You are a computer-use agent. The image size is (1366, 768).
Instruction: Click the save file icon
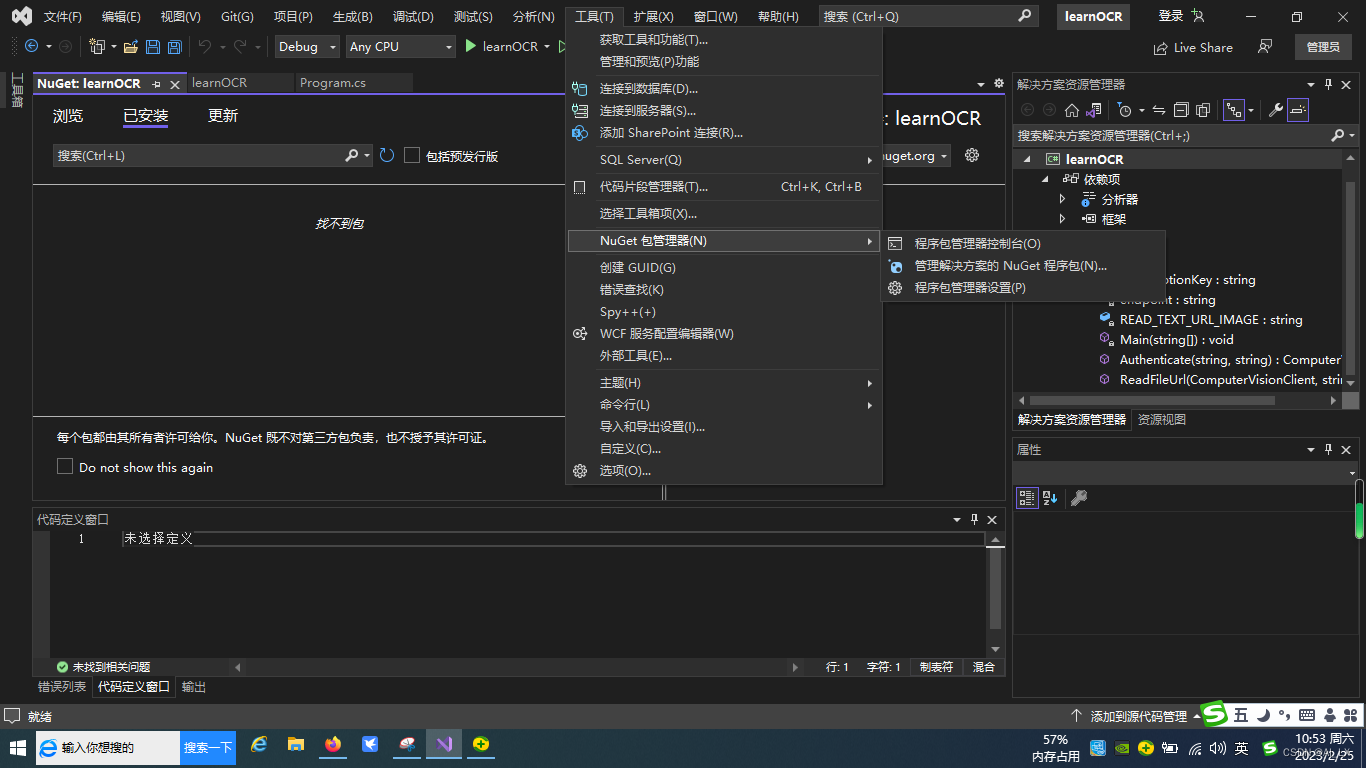153,46
